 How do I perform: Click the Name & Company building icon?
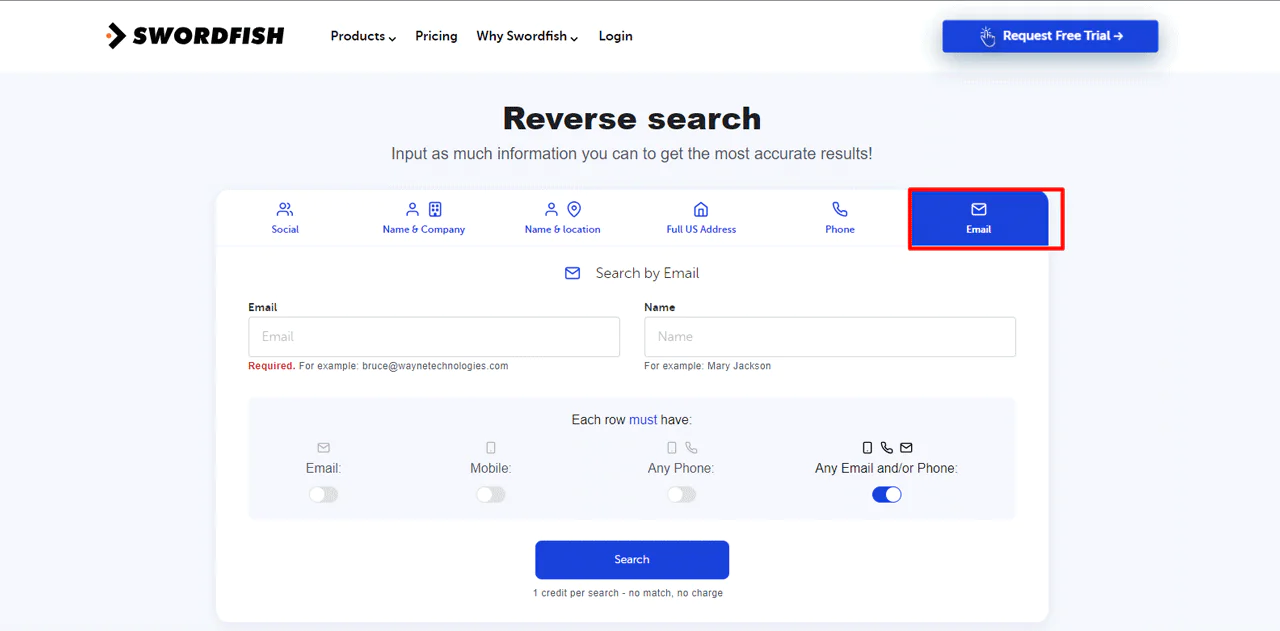(435, 210)
